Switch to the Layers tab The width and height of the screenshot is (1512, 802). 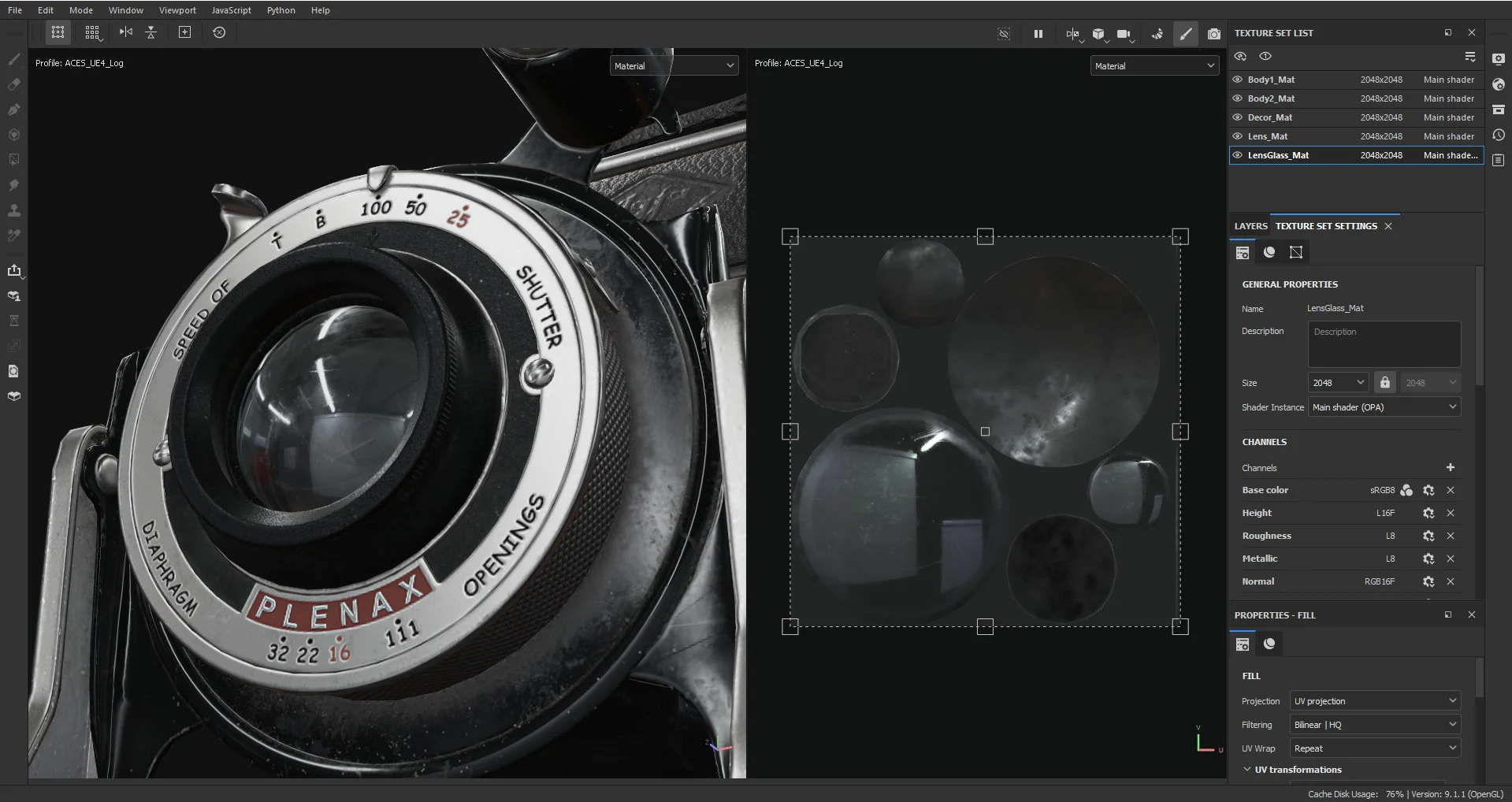[1250, 226]
